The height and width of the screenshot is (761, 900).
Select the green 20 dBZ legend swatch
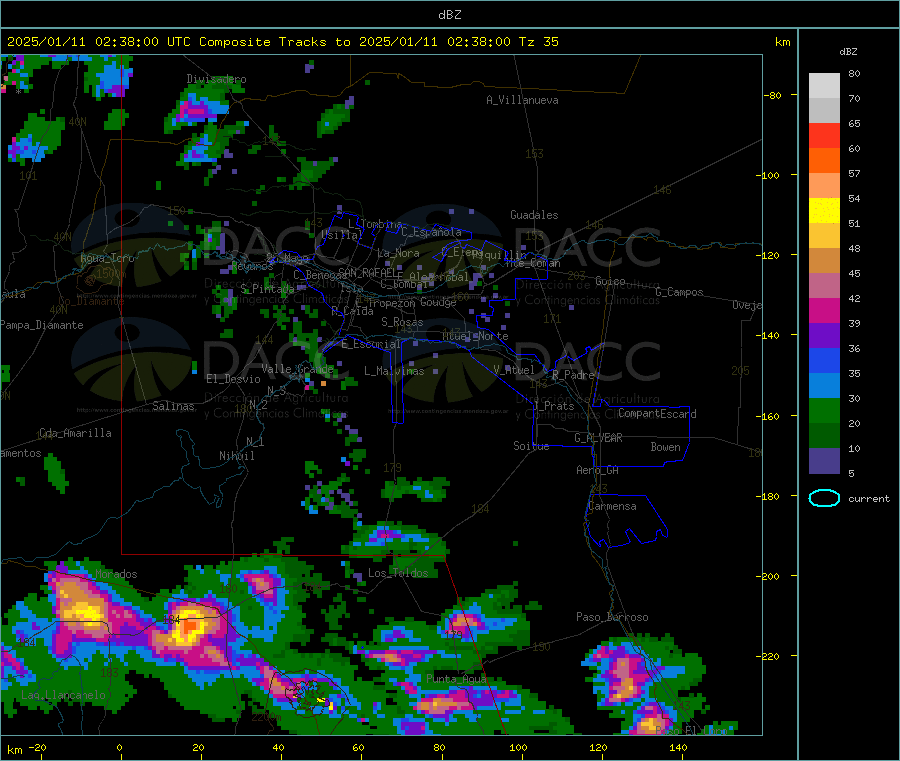[824, 410]
